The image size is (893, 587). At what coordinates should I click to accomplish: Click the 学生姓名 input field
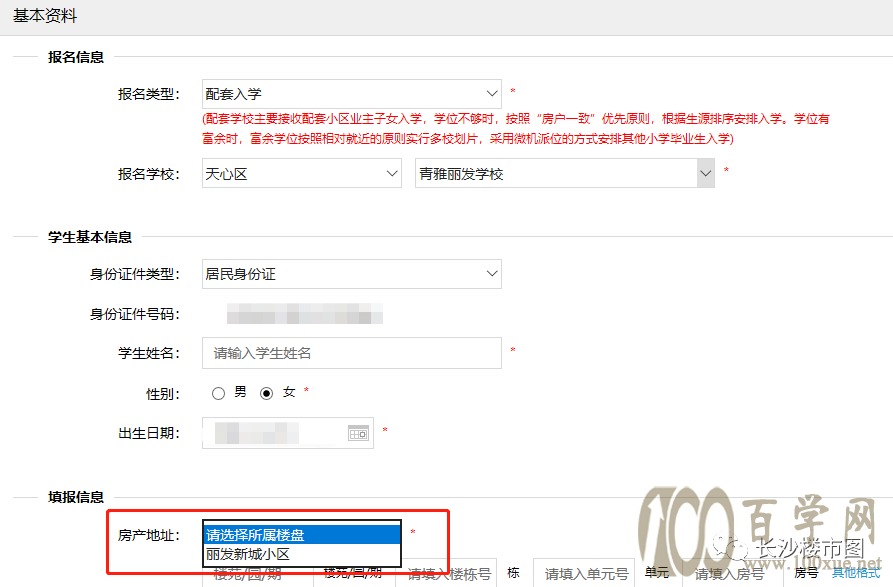(351, 353)
